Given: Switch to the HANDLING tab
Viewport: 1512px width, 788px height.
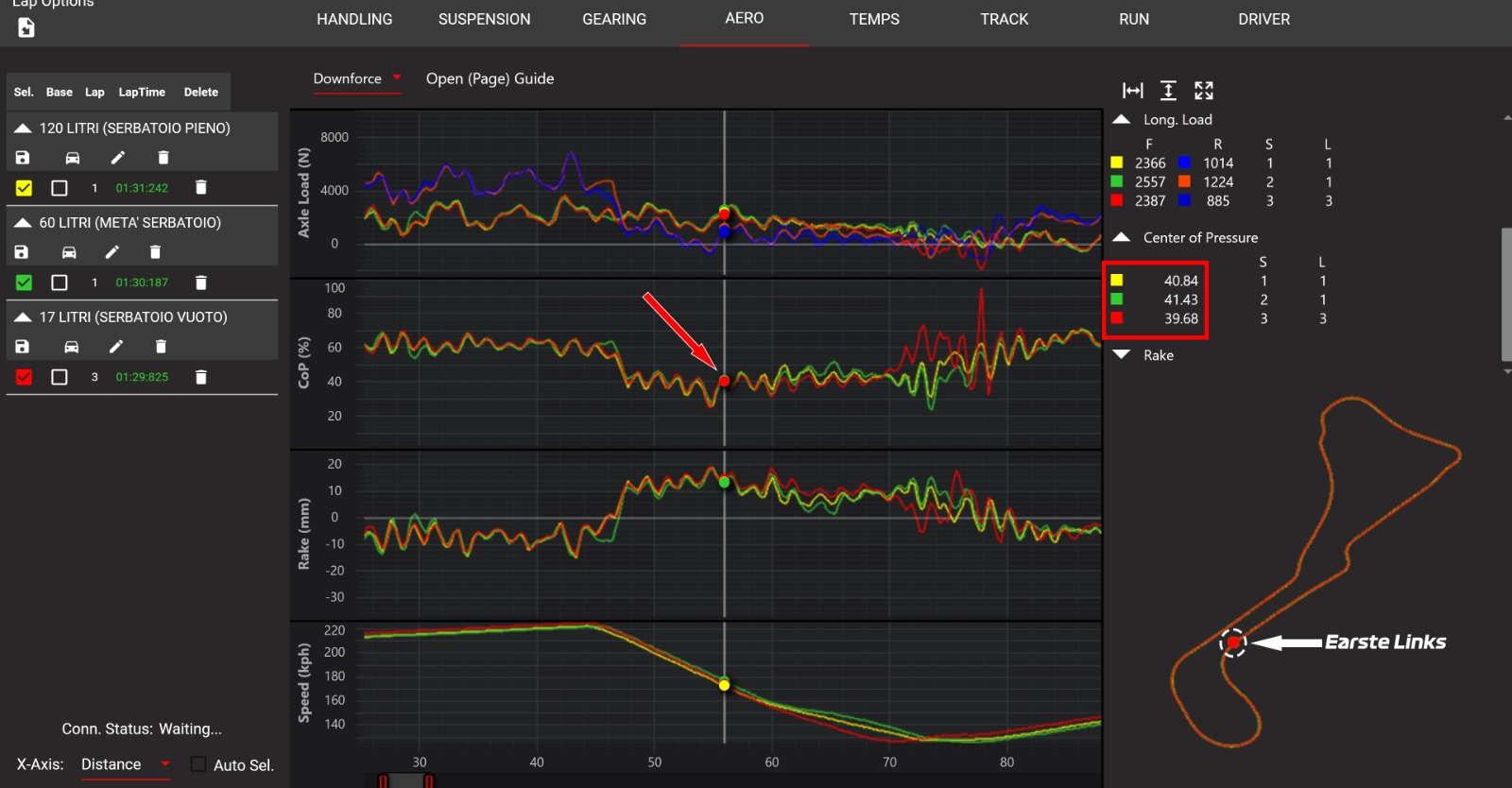Looking at the screenshot, I should (354, 19).
